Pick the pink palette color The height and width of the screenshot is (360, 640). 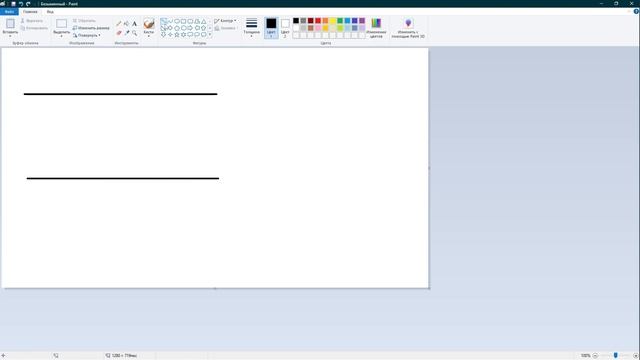coord(318,28)
